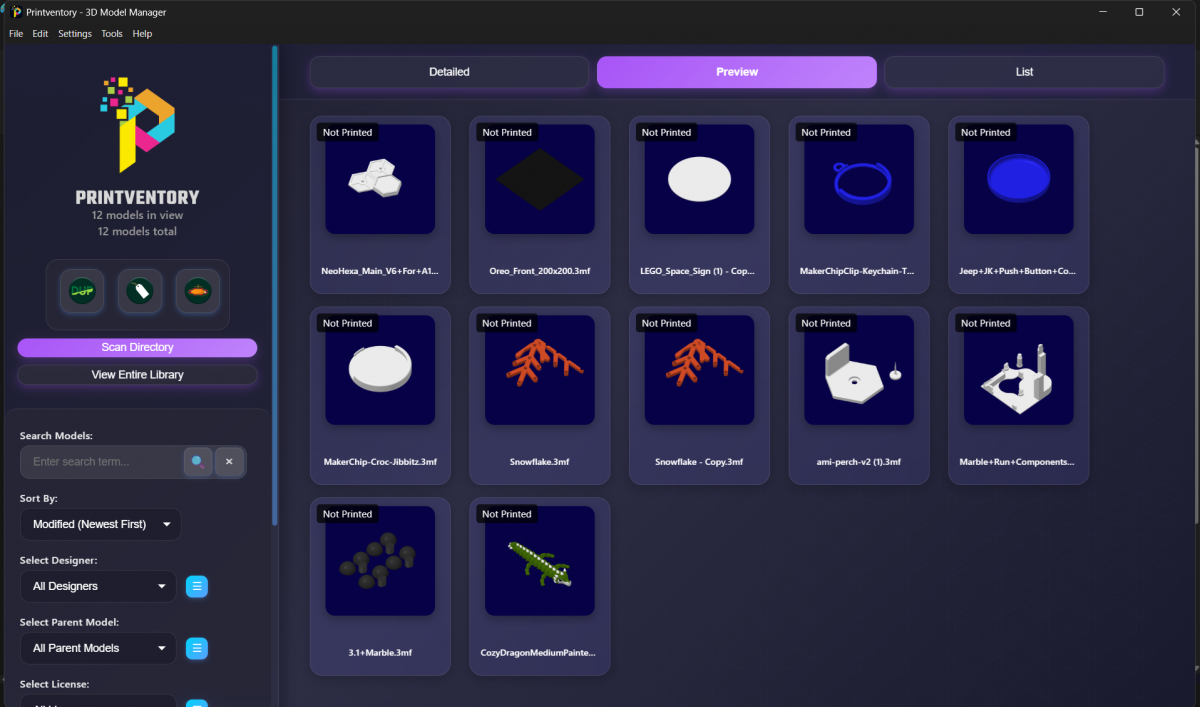Image resolution: width=1200 pixels, height=707 pixels.
Task: Click the app icon in title bar
Action: pyautogui.click(x=16, y=12)
